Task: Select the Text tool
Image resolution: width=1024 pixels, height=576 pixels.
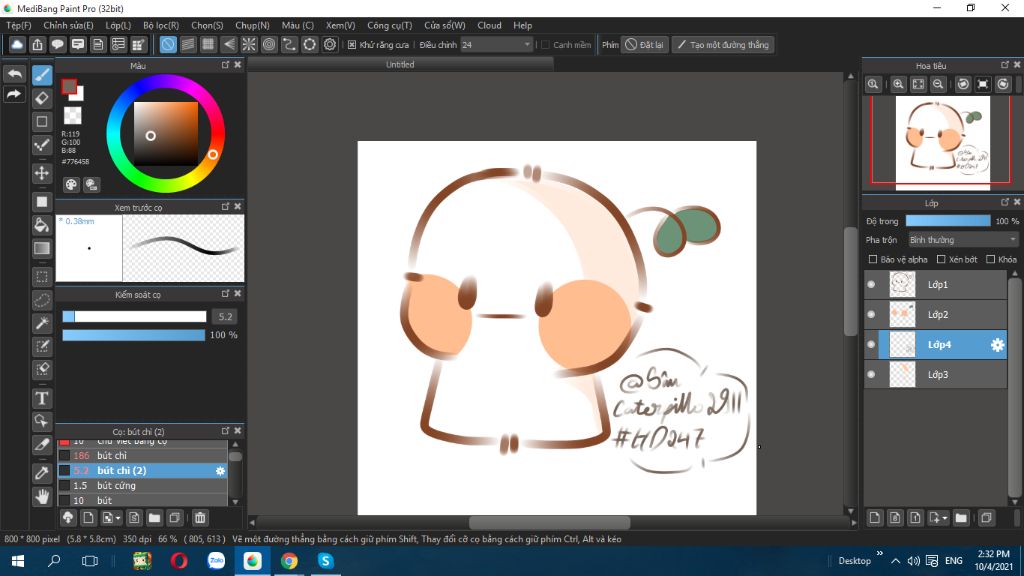Action: [42, 398]
